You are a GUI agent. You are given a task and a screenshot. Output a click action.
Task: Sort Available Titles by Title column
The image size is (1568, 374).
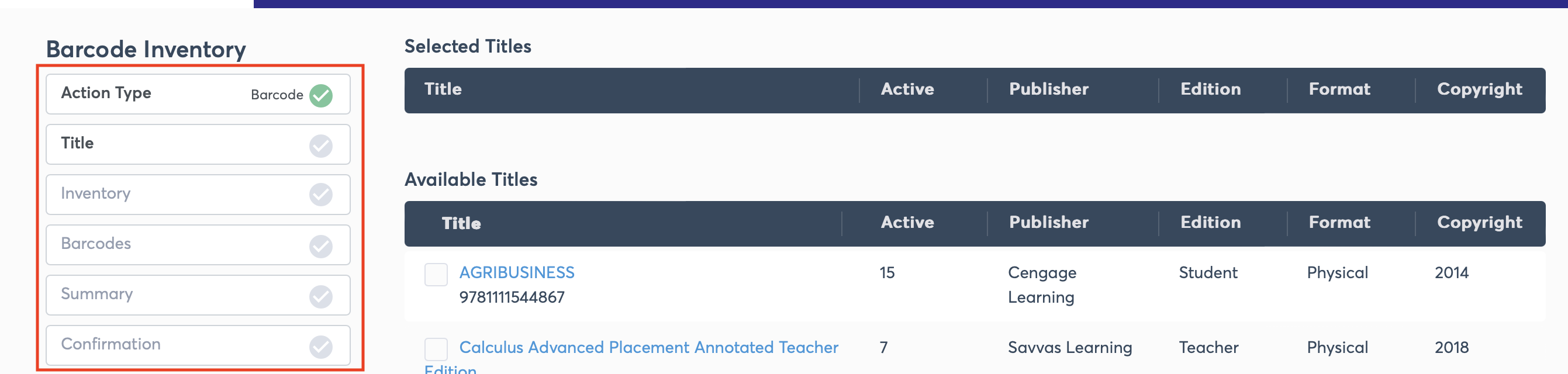pyautogui.click(x=461, y=224)
